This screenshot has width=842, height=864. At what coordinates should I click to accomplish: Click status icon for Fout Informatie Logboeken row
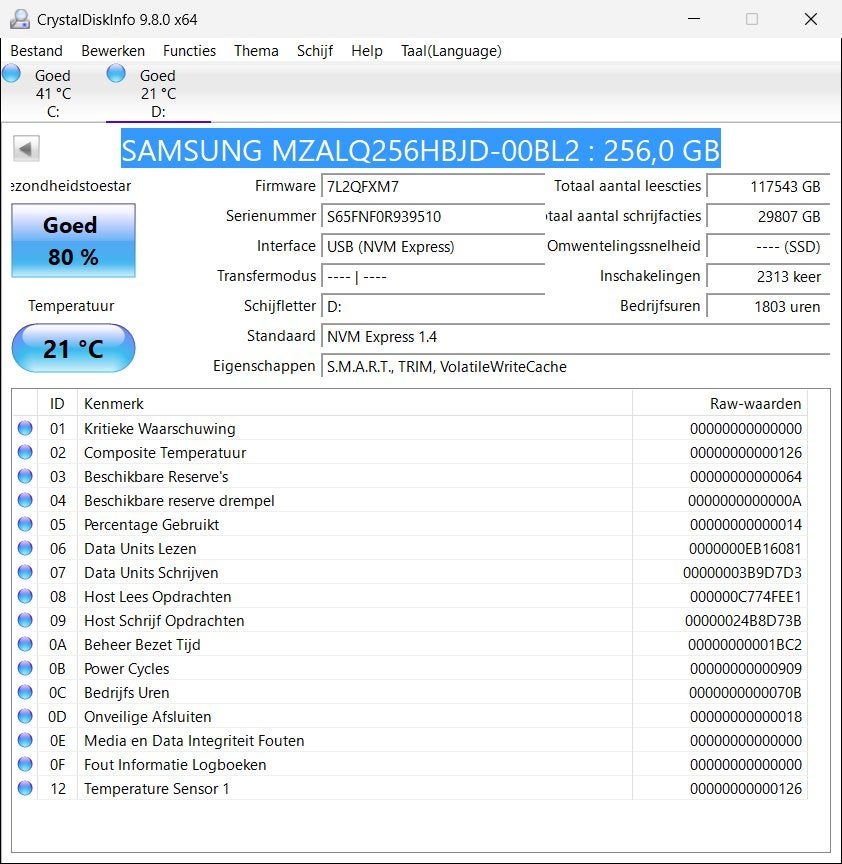point(25,764)
